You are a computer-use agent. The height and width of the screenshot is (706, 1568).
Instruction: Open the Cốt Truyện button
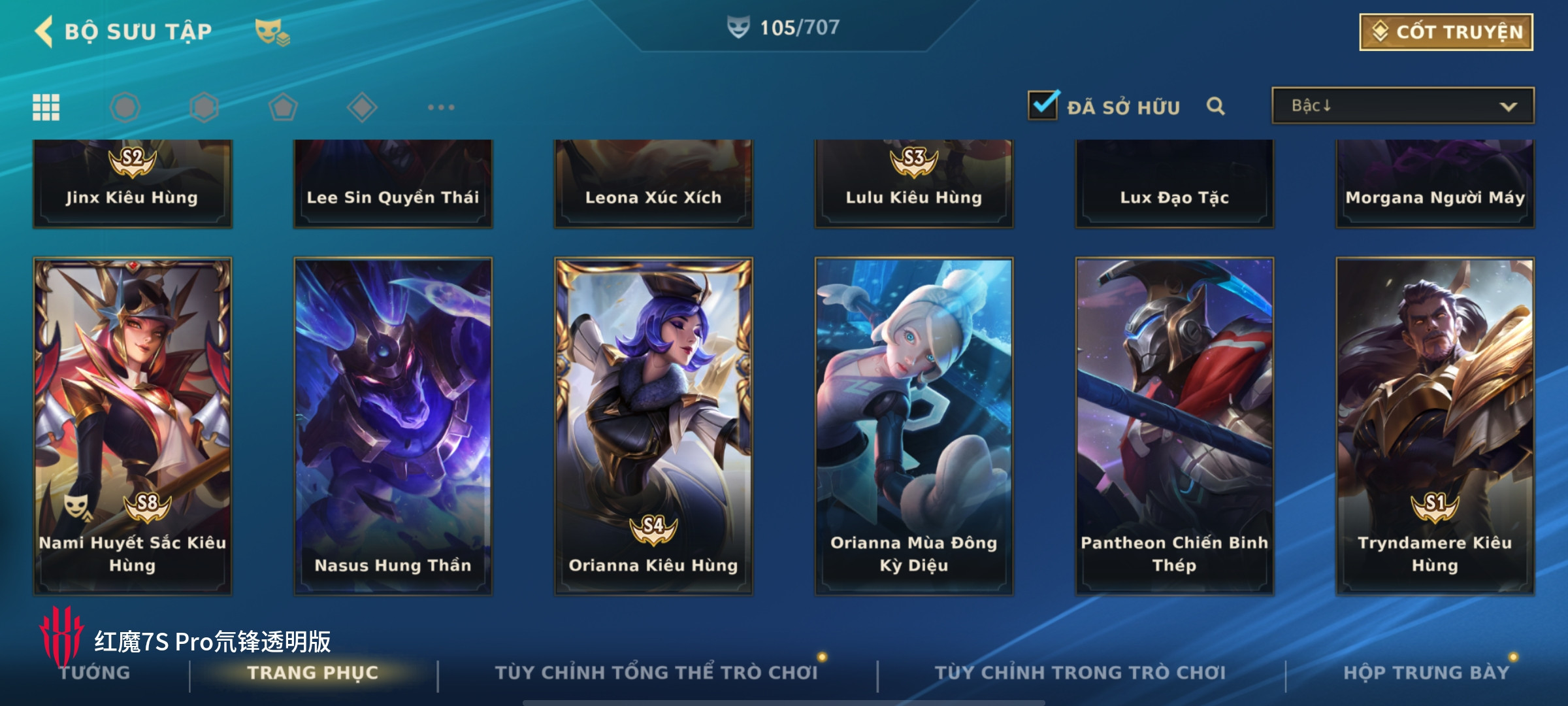click(x=1446, y=32)
